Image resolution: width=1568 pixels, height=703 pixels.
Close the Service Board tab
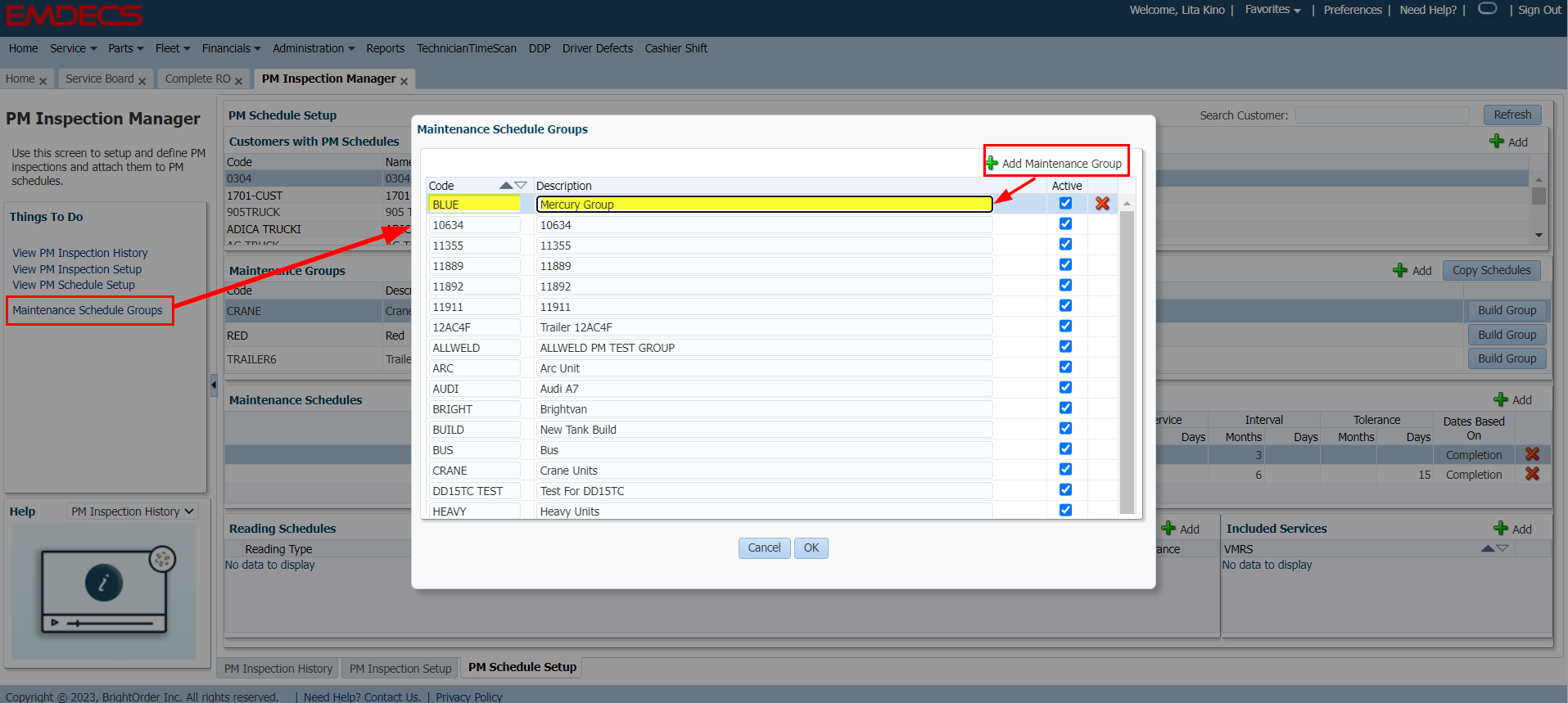142,81
